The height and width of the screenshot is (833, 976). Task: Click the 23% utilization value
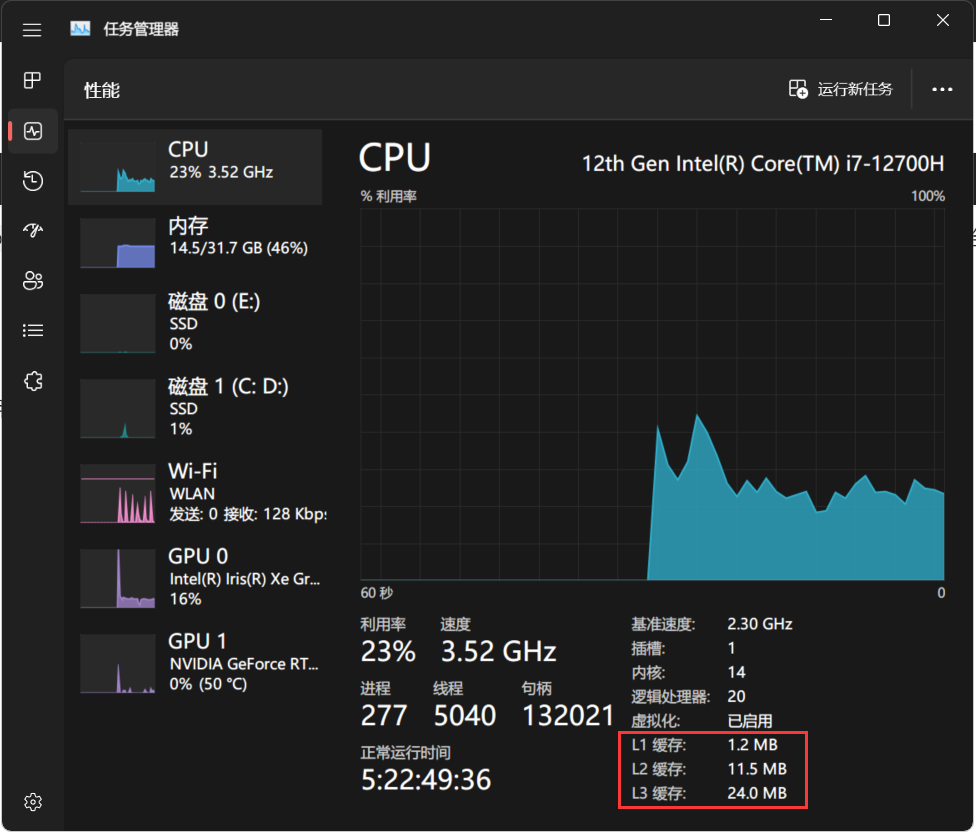(x=388, y=652)
